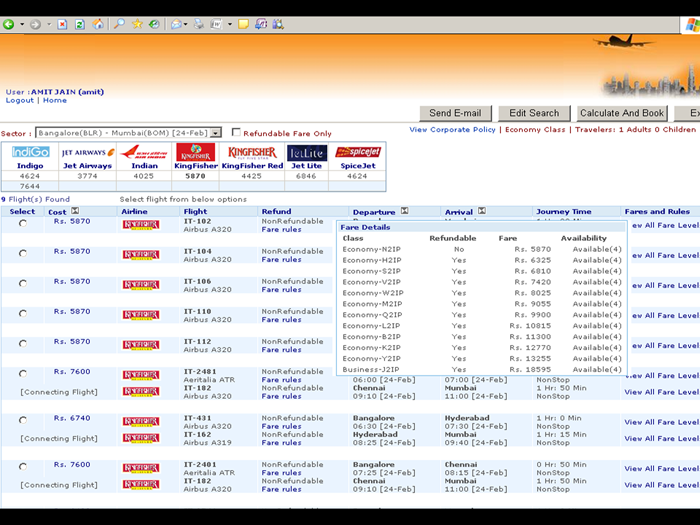Click the Refresh page icon
The image size is (700, 525).
pyautogui.click(x=80, y=24)
